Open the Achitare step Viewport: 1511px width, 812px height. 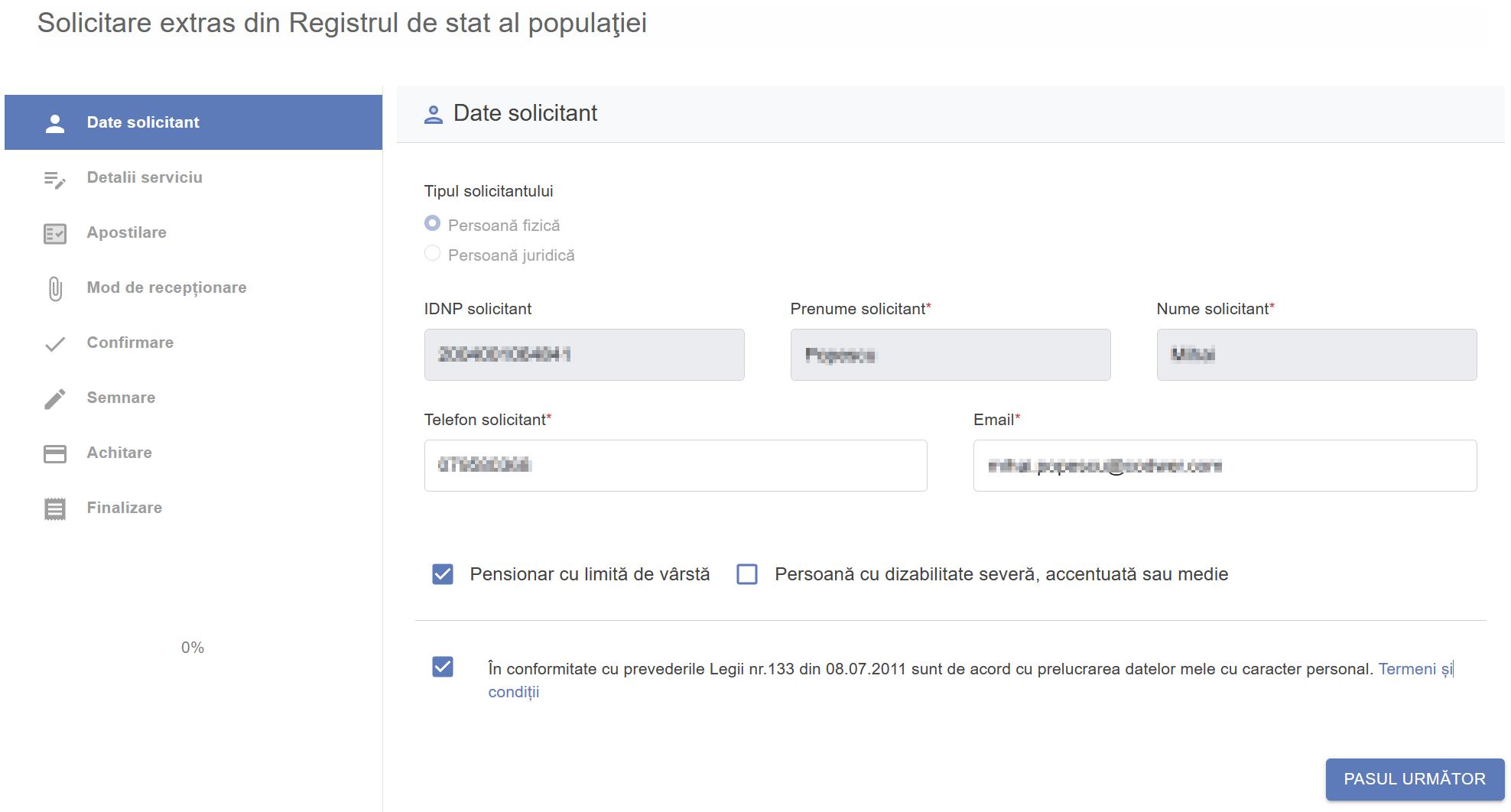193,453
